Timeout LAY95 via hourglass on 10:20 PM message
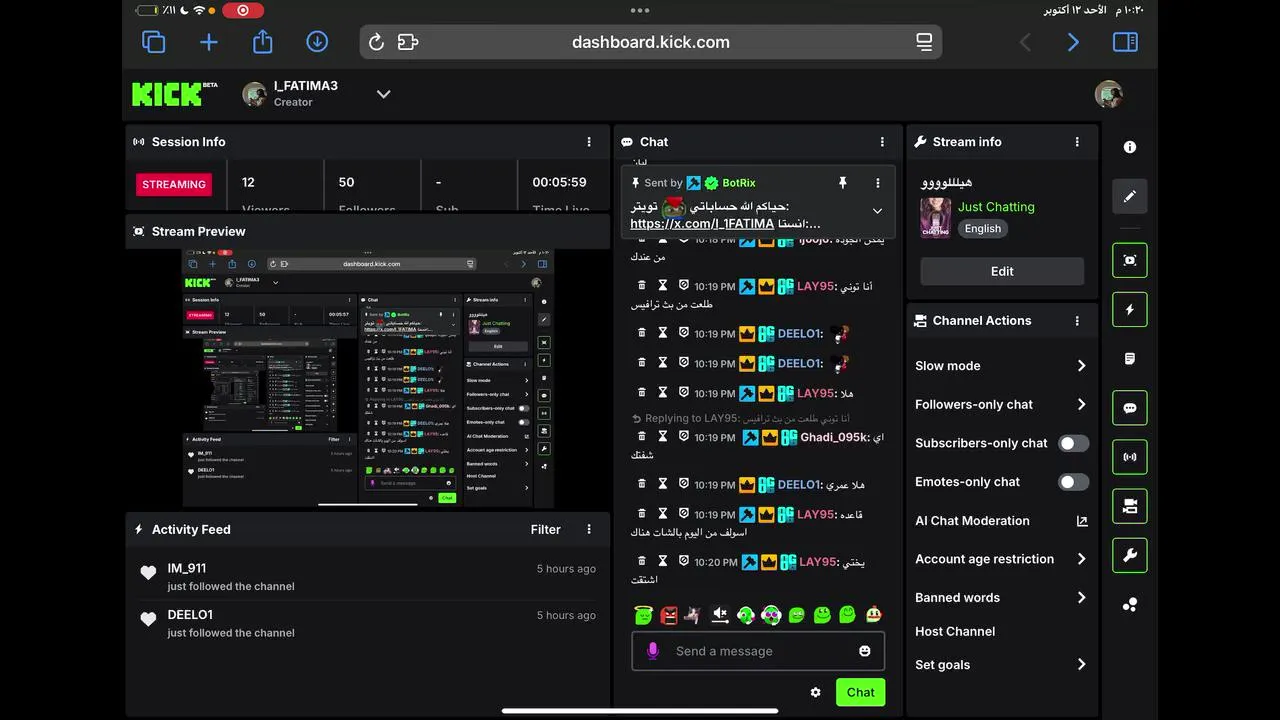Viewport: 1280px width, 720px height. pyautogui.click(x=662, y=561)
